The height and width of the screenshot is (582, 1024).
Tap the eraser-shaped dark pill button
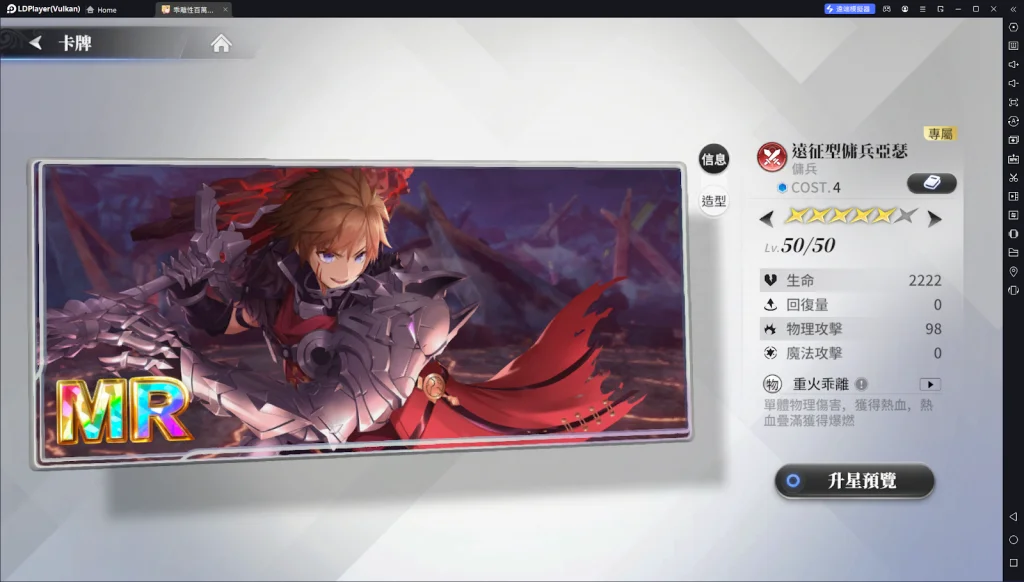[x=931, y=184]
